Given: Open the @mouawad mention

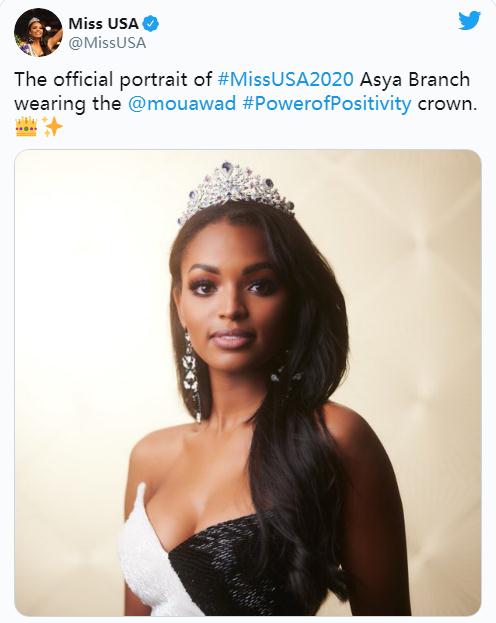Looking at the screenshot, I should 182,104.
